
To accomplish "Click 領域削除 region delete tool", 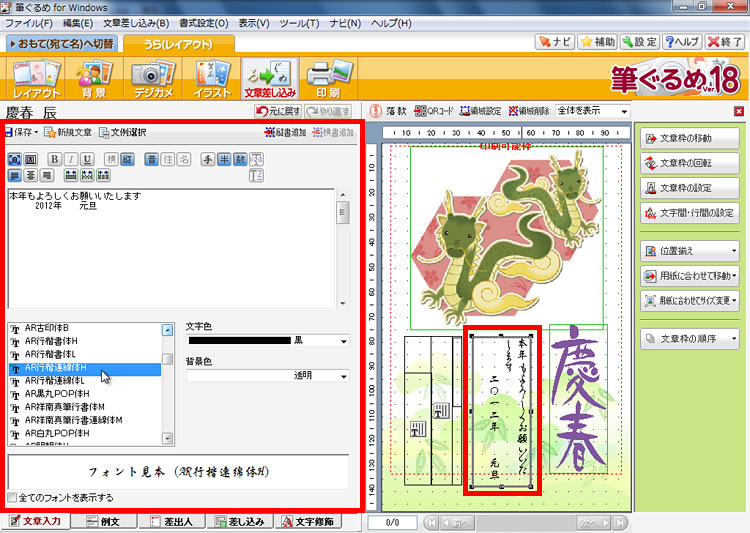I will 529,111.
